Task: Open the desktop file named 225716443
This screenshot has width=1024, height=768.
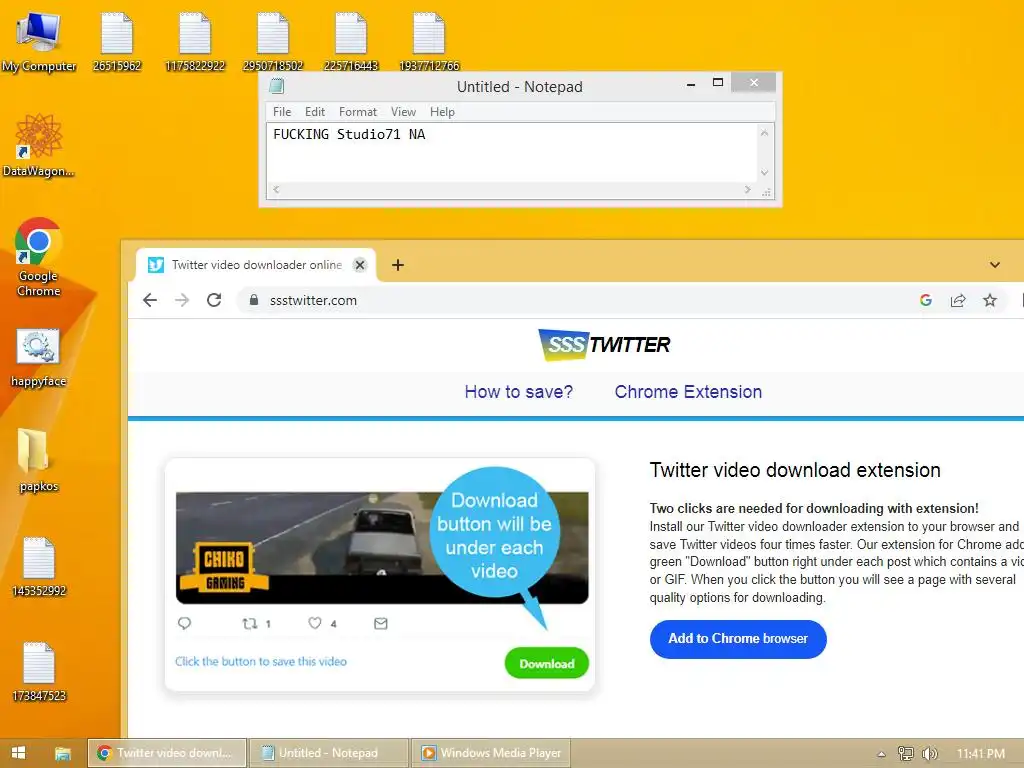Action: [351, 41]
